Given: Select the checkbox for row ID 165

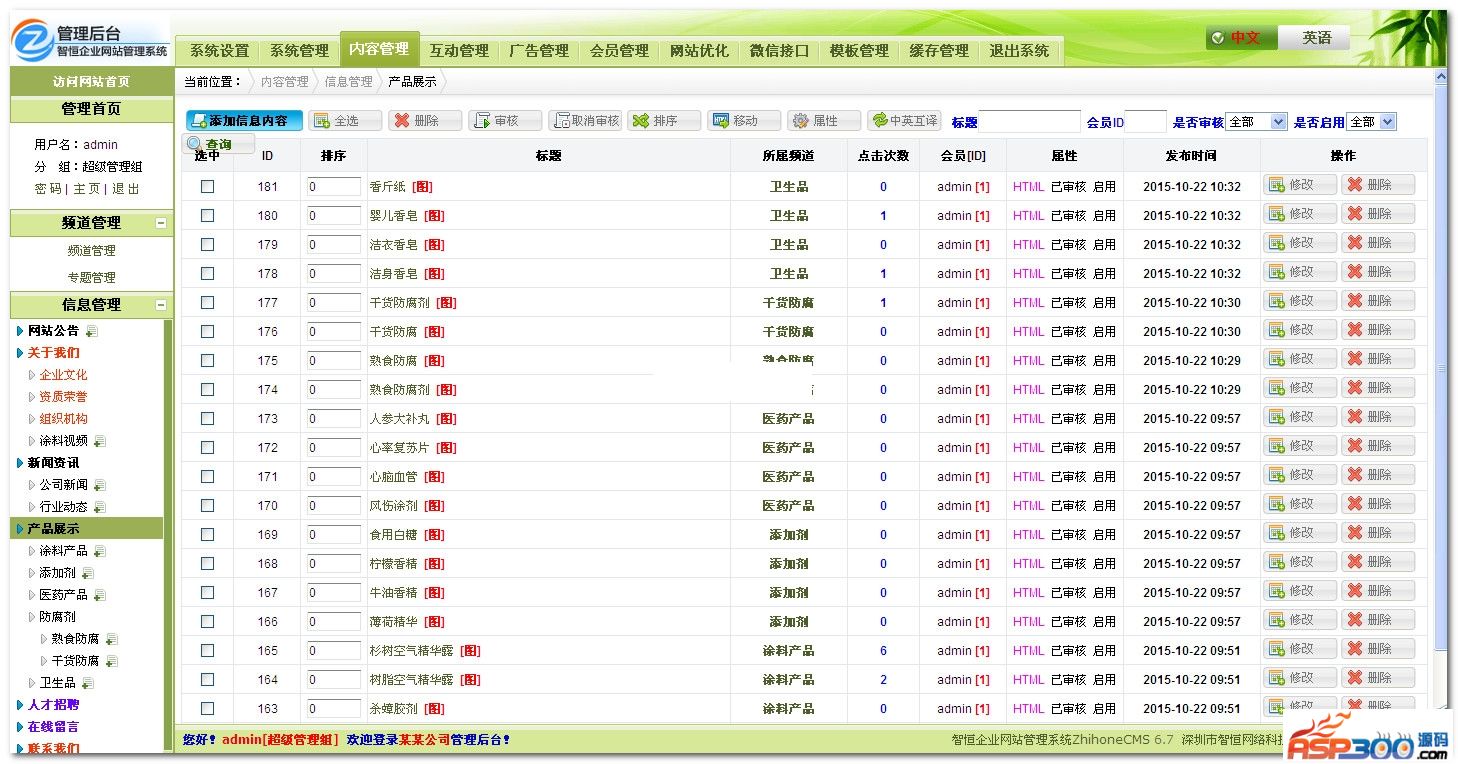Looking at the screenshot, I should [207, 650].
